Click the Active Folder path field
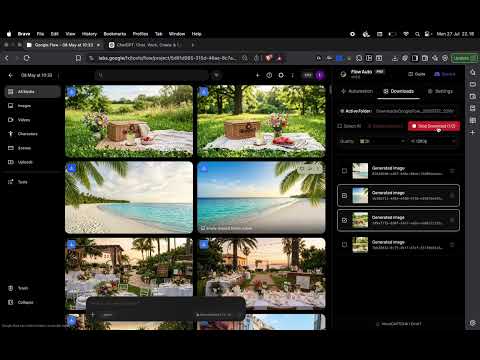 point(415,111)
